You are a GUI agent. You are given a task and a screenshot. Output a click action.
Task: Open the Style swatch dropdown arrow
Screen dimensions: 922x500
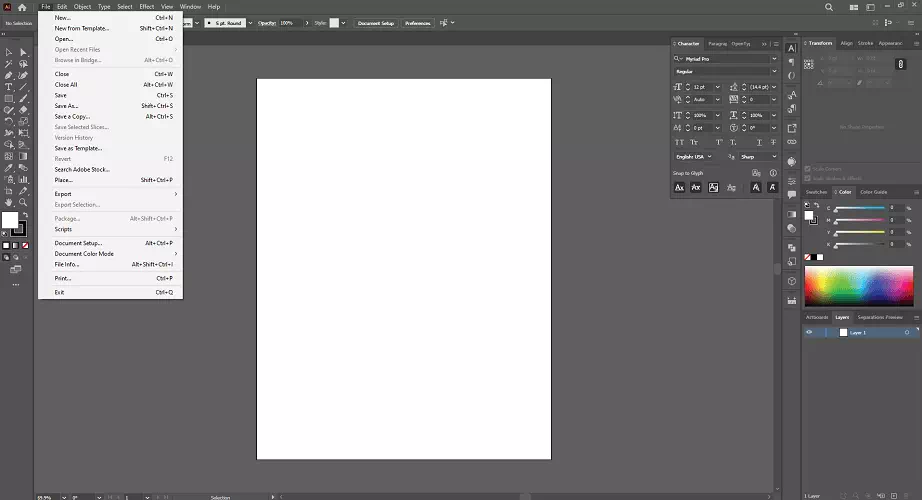pos(343,23)
